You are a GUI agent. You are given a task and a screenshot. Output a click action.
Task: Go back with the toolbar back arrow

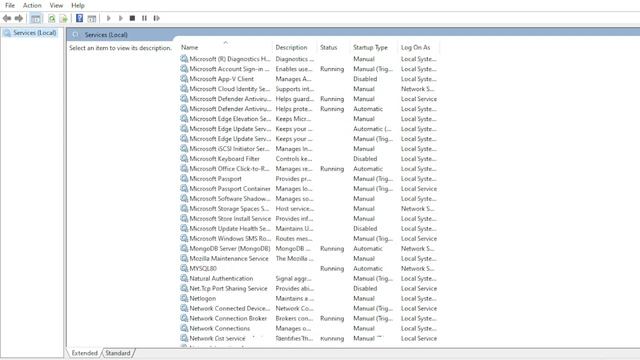(7, 18)
